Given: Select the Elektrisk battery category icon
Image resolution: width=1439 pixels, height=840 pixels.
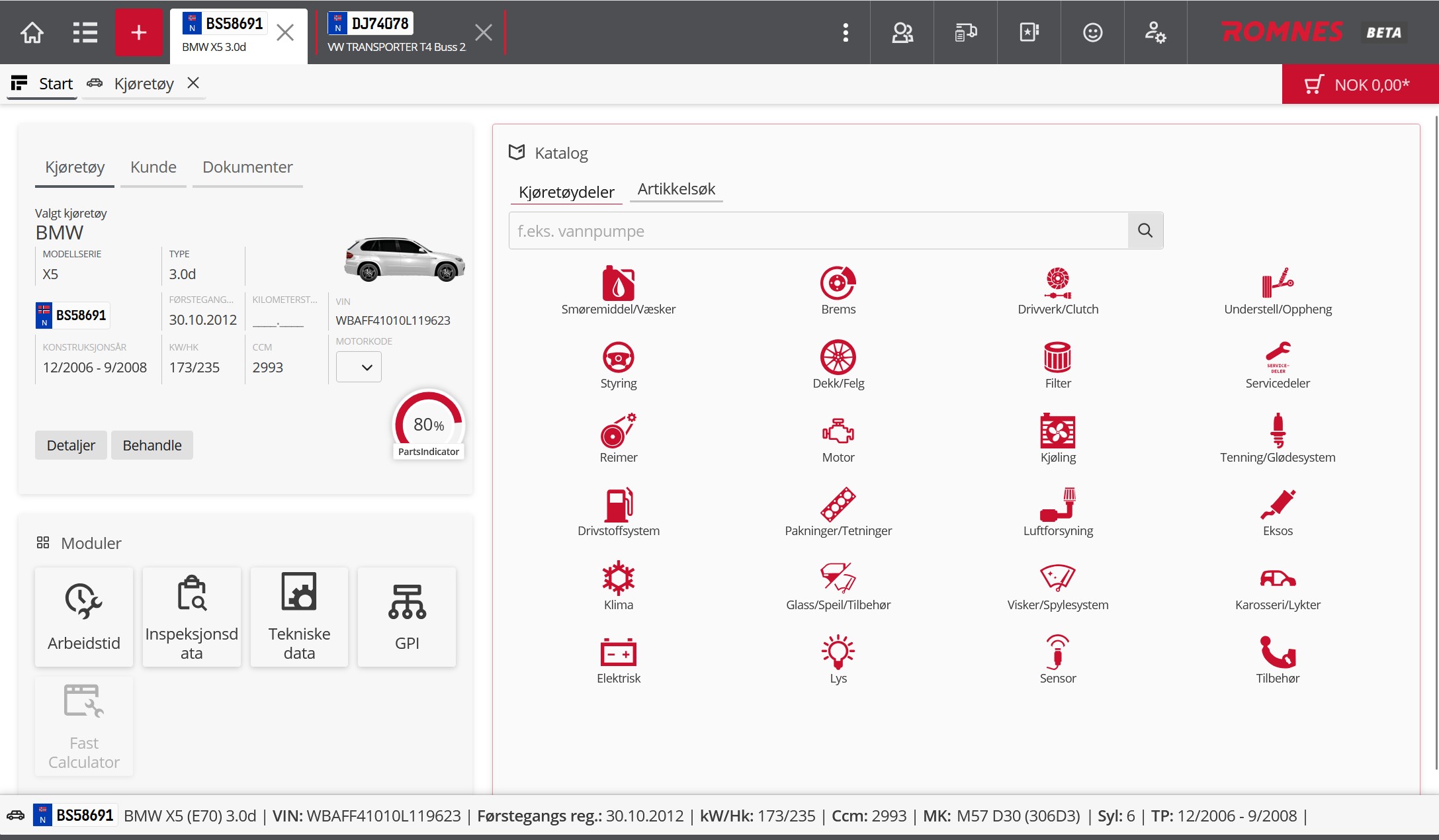Looking at the screenshot, I should pos(618,653).
